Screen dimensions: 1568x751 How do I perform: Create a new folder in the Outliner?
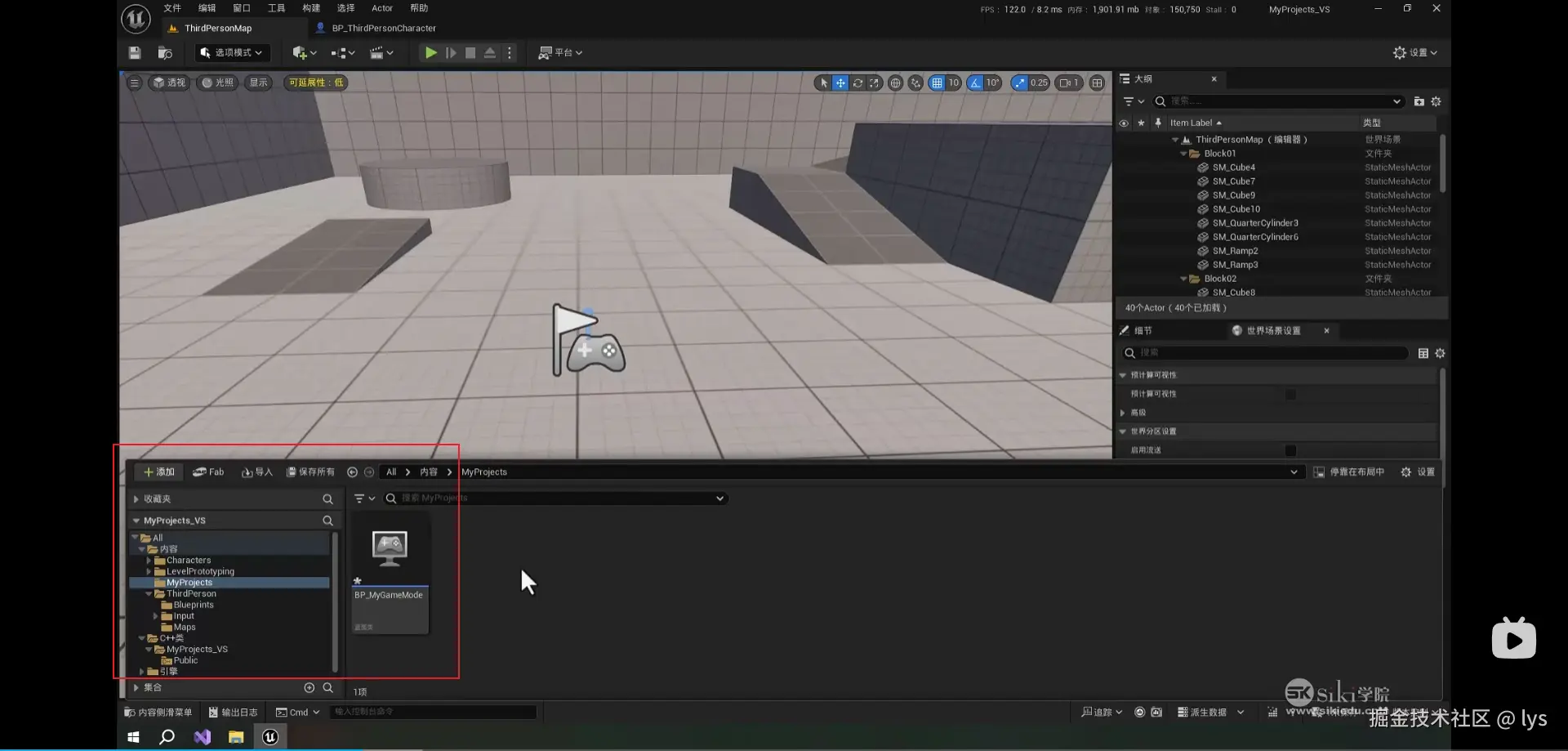click(x=1419, y=101)
